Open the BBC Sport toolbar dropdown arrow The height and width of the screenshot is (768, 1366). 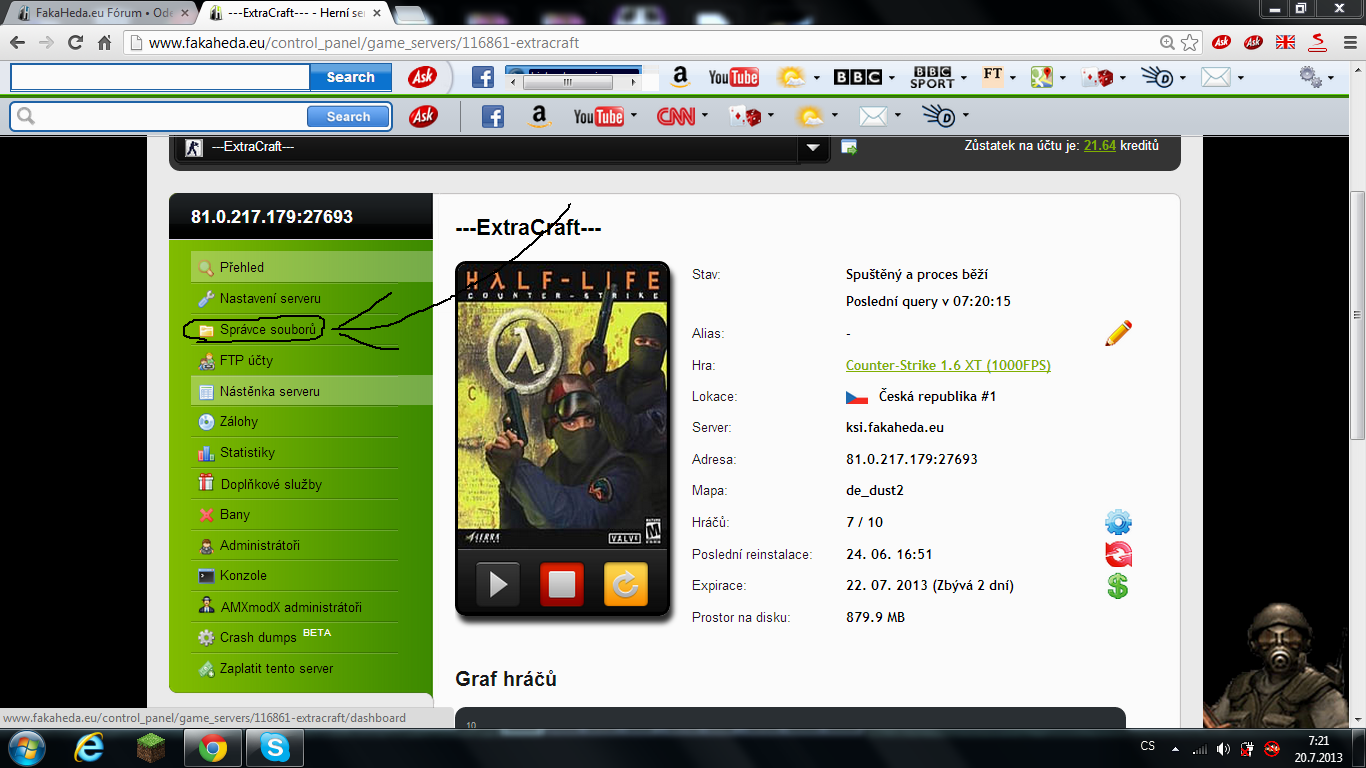(x=964, y=77)
